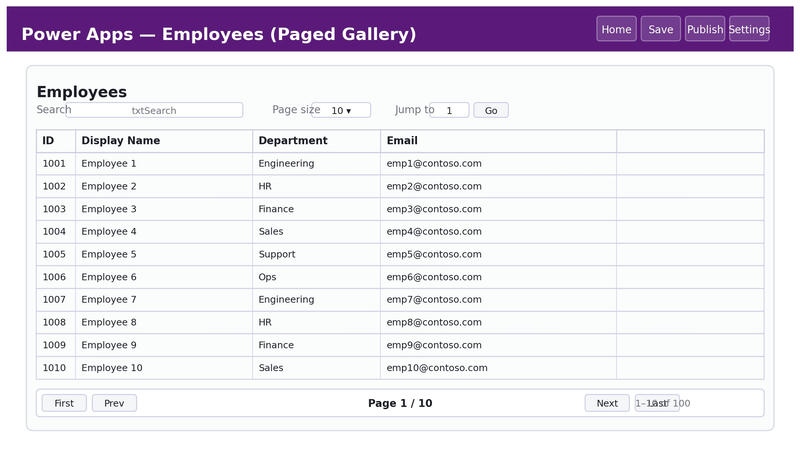The height and width of the screenshot is (457, 800).
Task: Select ID cell 1006
Action: 56,277
